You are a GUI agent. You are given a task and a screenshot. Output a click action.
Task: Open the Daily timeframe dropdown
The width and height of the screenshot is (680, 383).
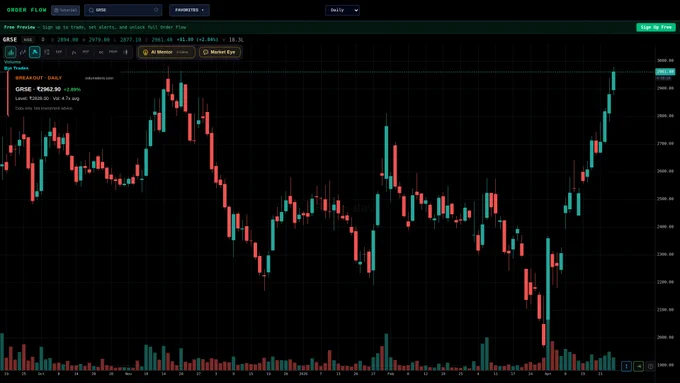342,10
